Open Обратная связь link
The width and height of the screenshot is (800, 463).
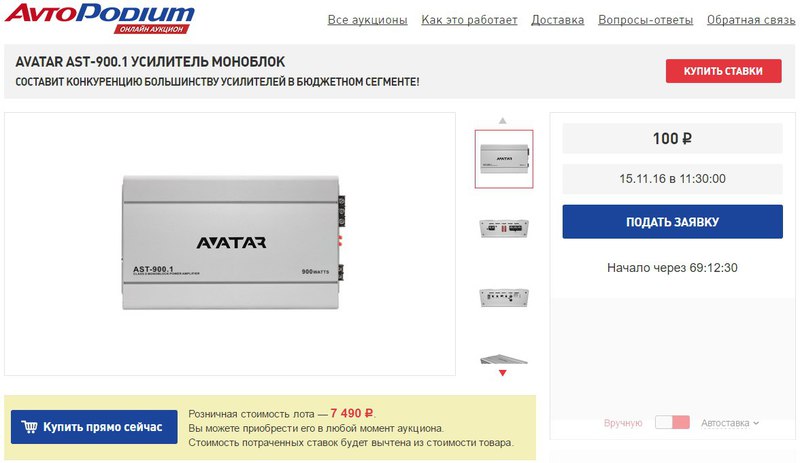coord(751,20)
